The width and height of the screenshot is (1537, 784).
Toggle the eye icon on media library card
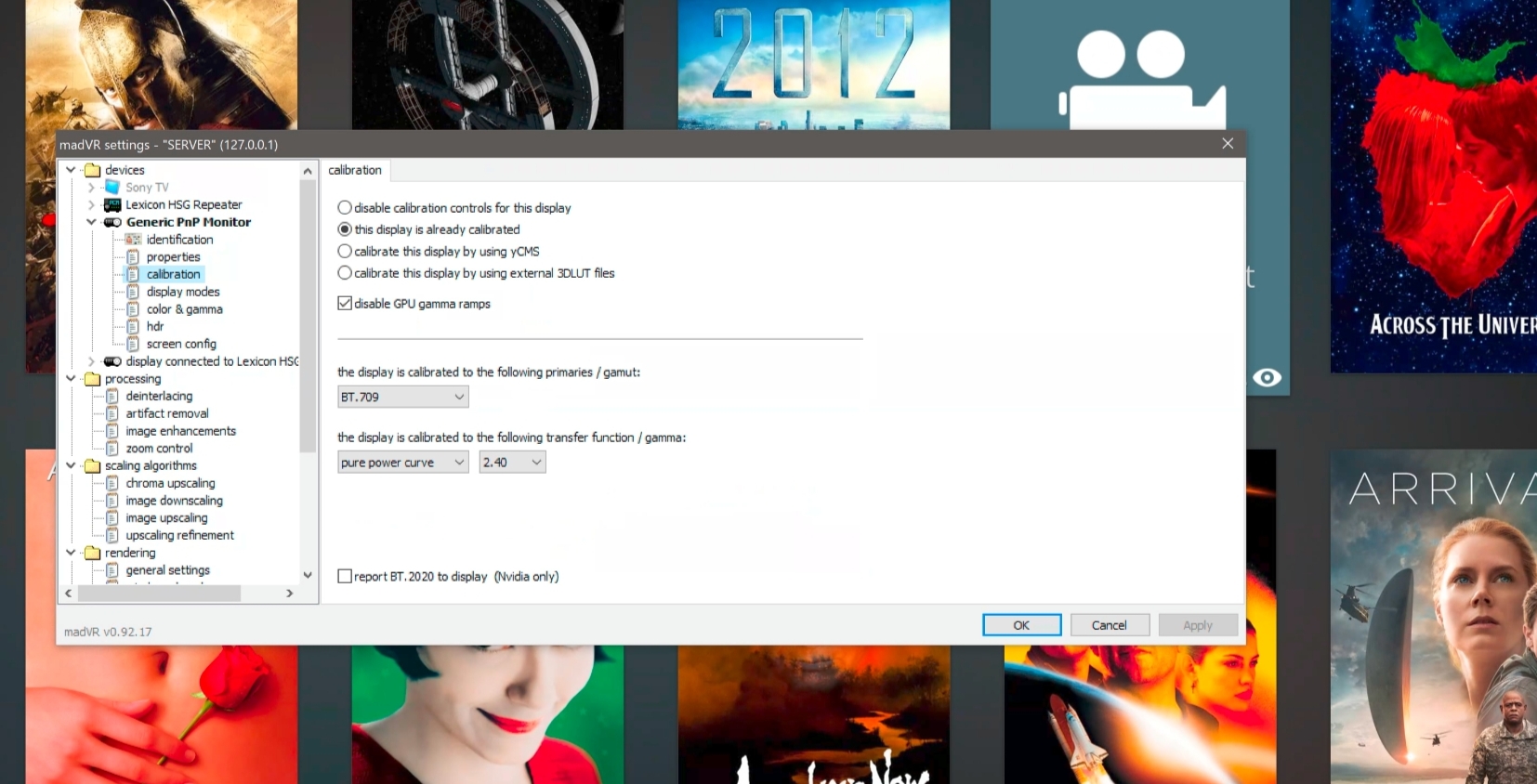coord(1267,377)
